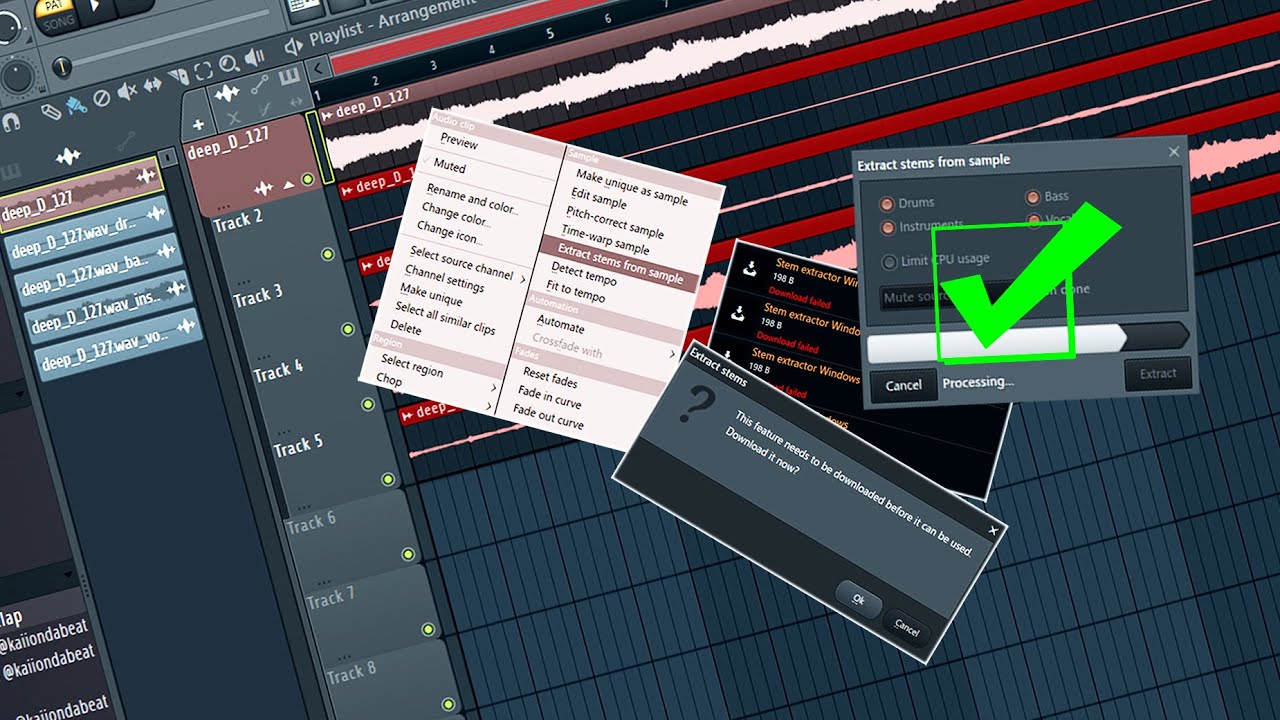Choose Make unique as sample

(x=632, y=188)
